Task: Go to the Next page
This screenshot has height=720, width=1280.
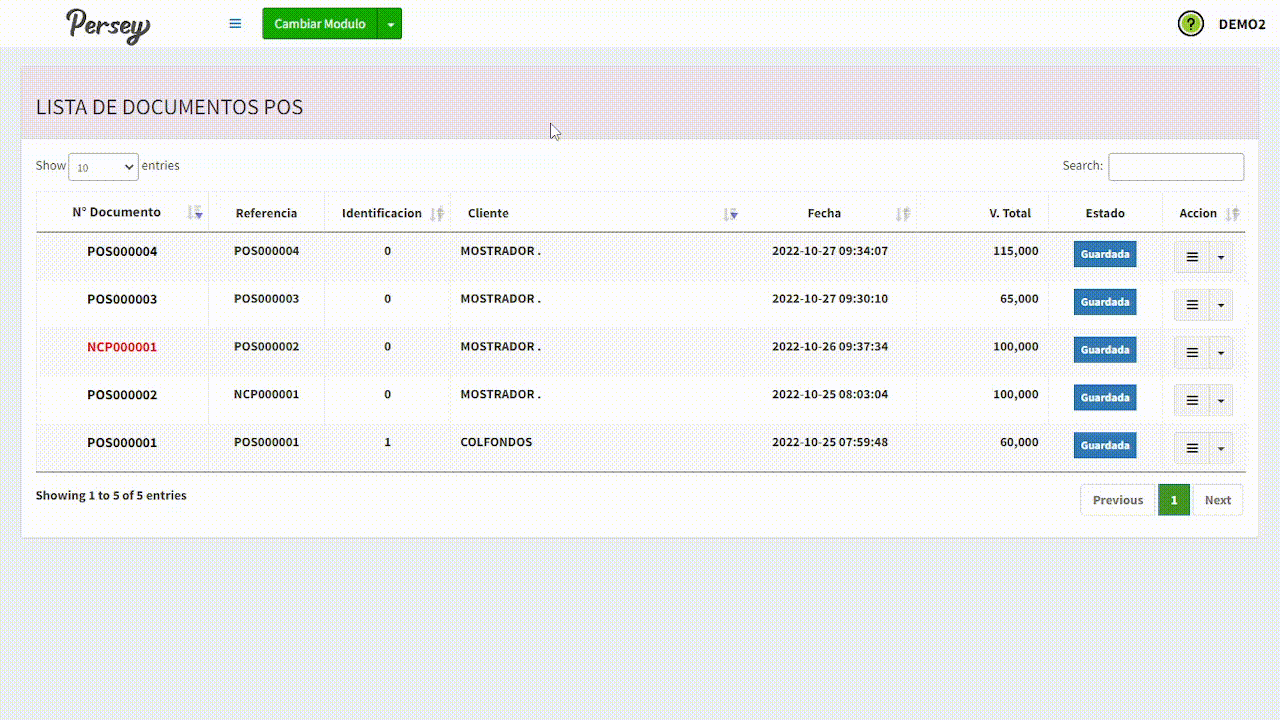Action: point(1217,500)
